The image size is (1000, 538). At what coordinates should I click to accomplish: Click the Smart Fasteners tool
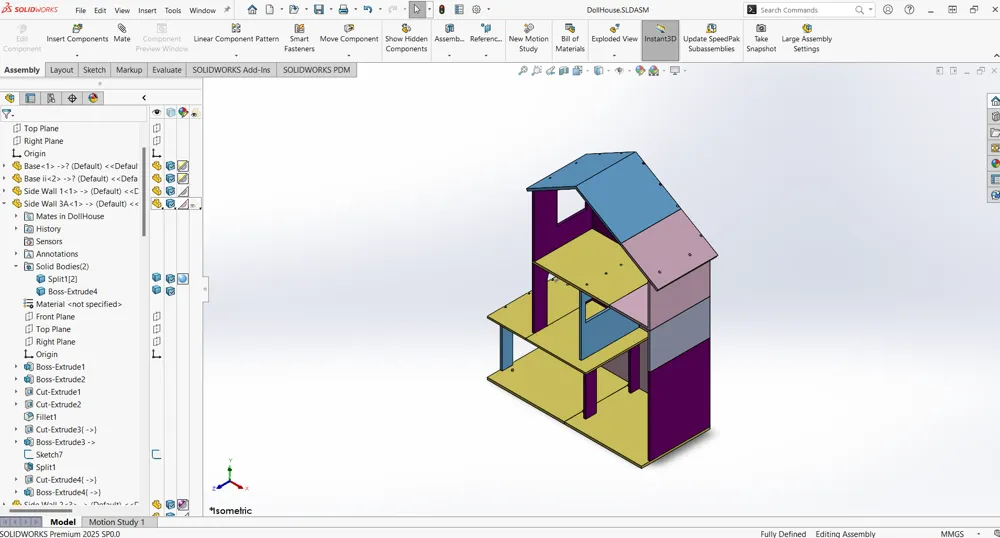coord(299,38)
